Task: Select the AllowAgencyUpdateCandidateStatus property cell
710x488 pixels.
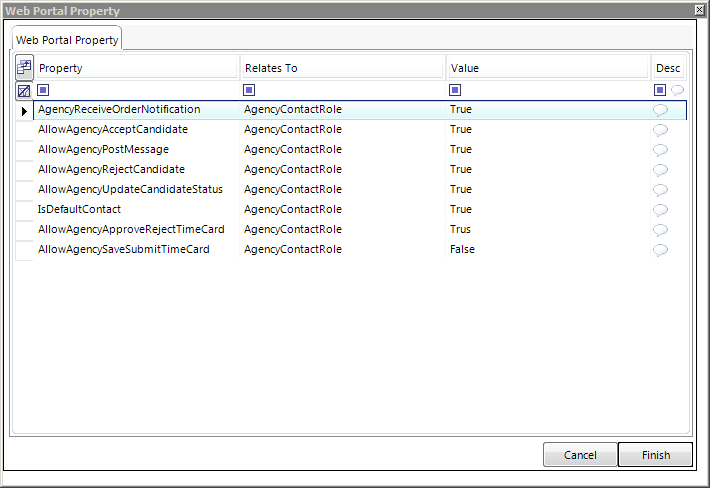Action: (x=136, y=189)
